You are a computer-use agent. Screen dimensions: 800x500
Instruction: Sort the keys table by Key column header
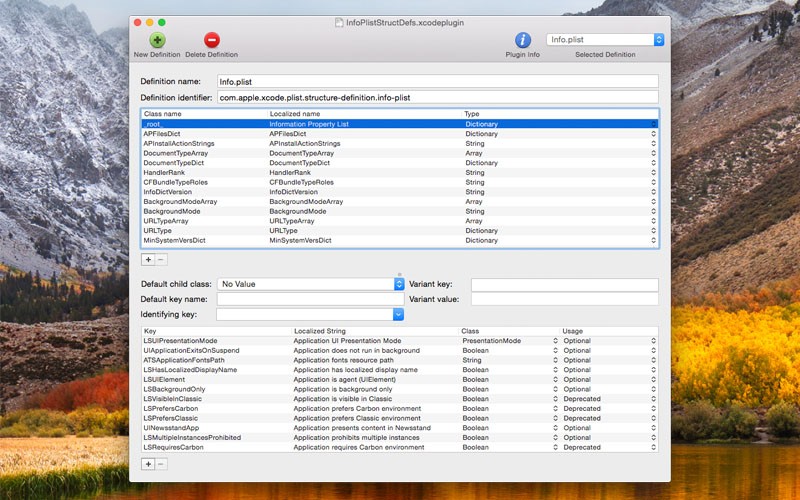point(217,331)
